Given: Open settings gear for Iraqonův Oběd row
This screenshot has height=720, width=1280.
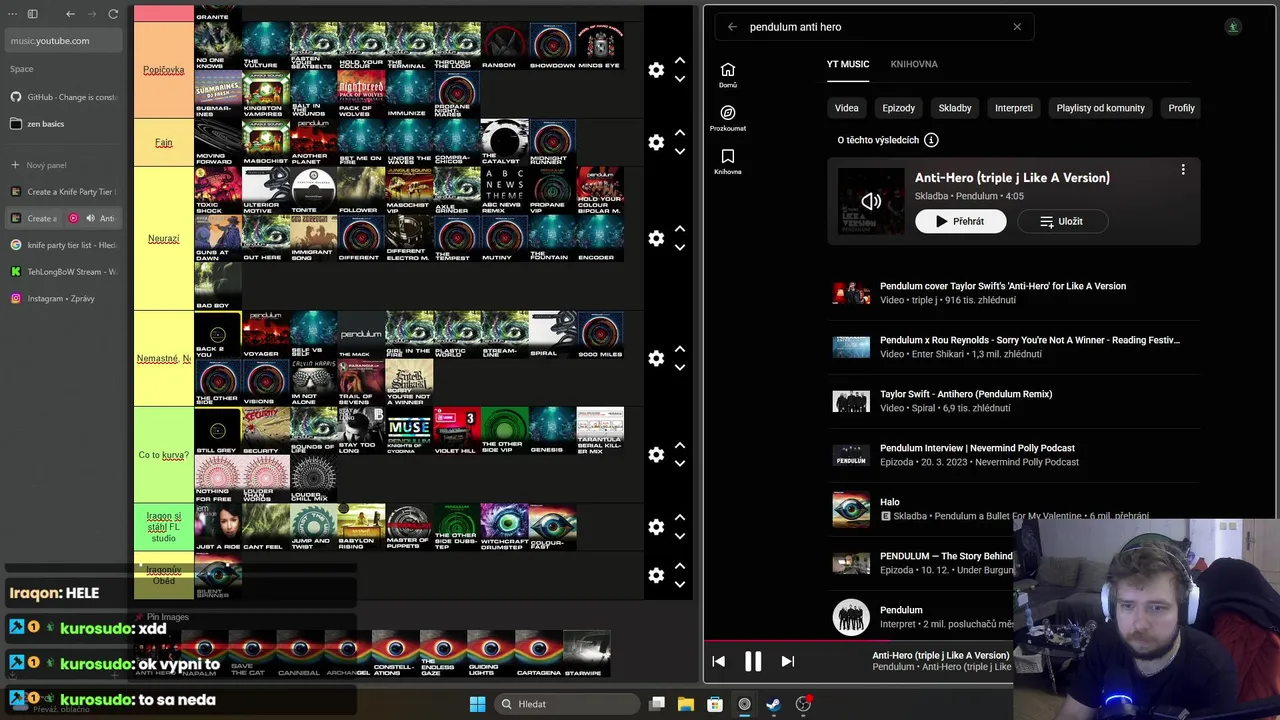Looking at the screenshot, I should pos(656,575).
